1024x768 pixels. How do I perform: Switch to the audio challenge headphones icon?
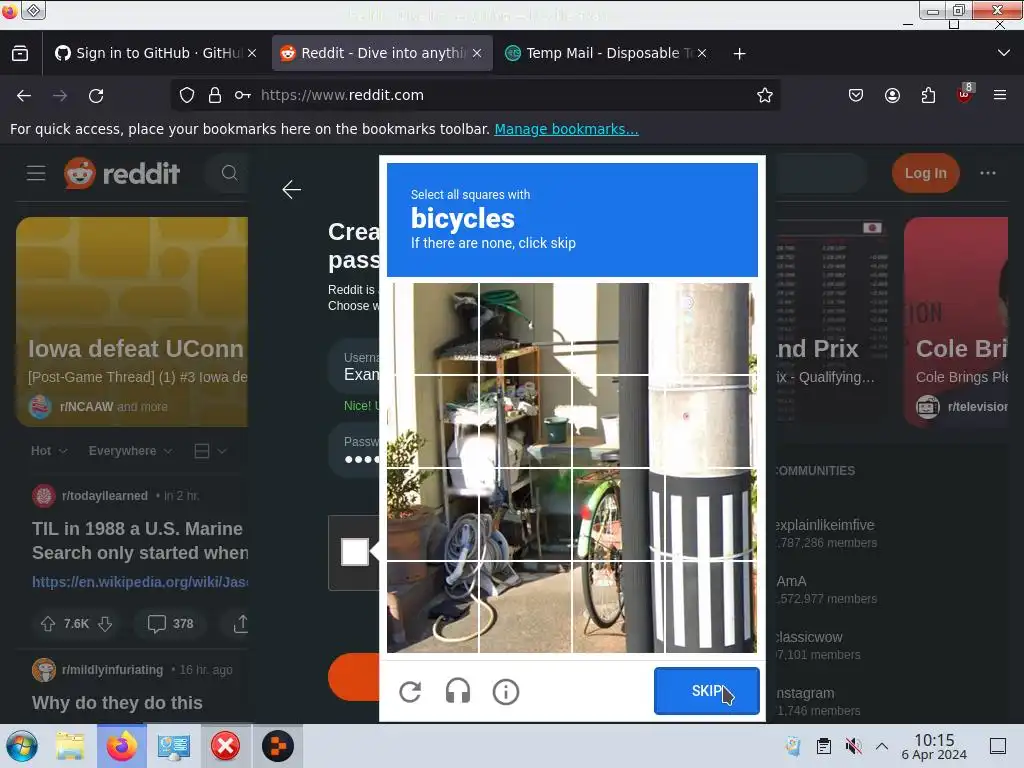458,691
